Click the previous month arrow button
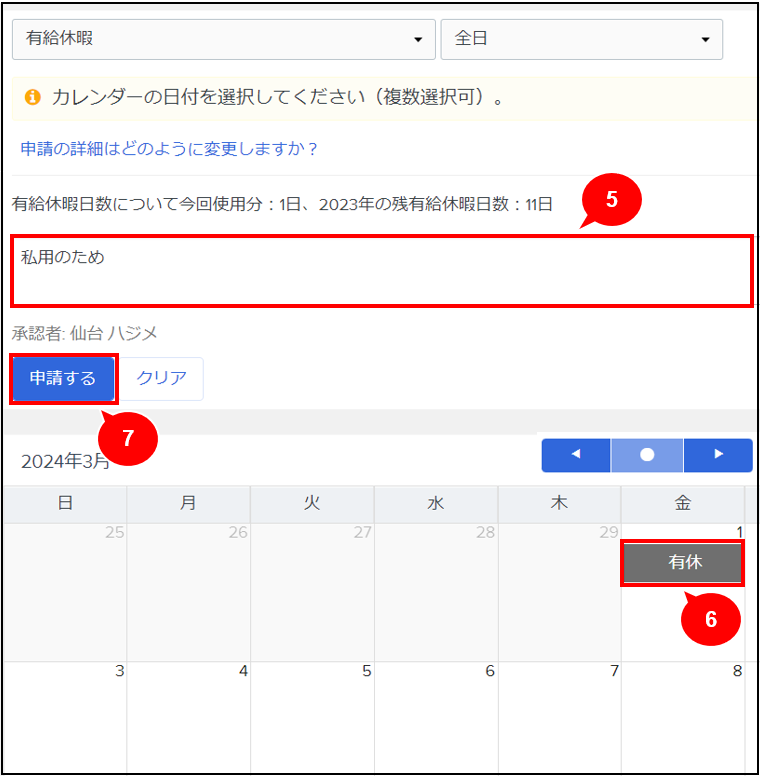The image size is (760, 776). 576,454
